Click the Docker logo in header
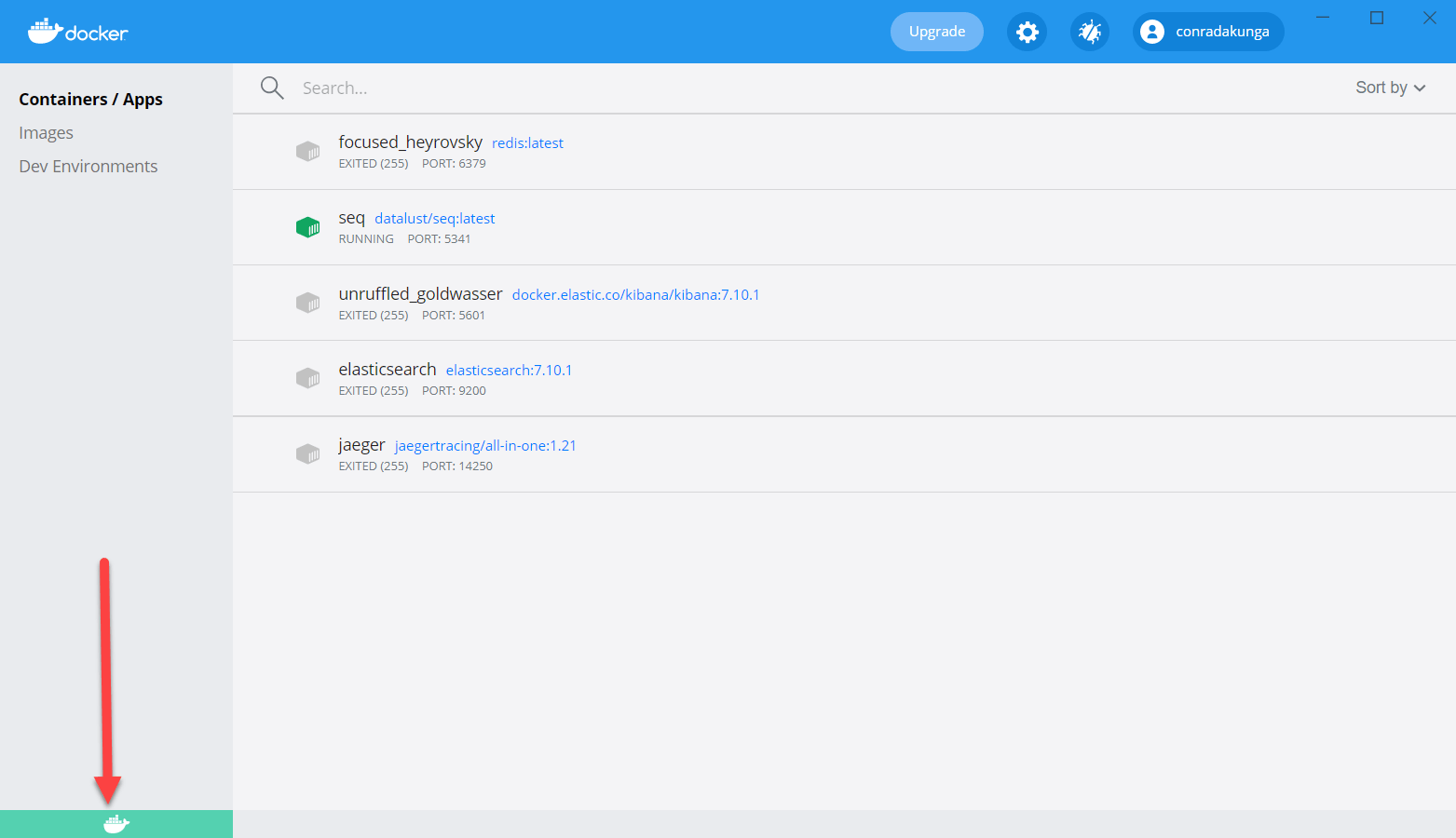The image size is (1456, 838). (x=78, y=32)
